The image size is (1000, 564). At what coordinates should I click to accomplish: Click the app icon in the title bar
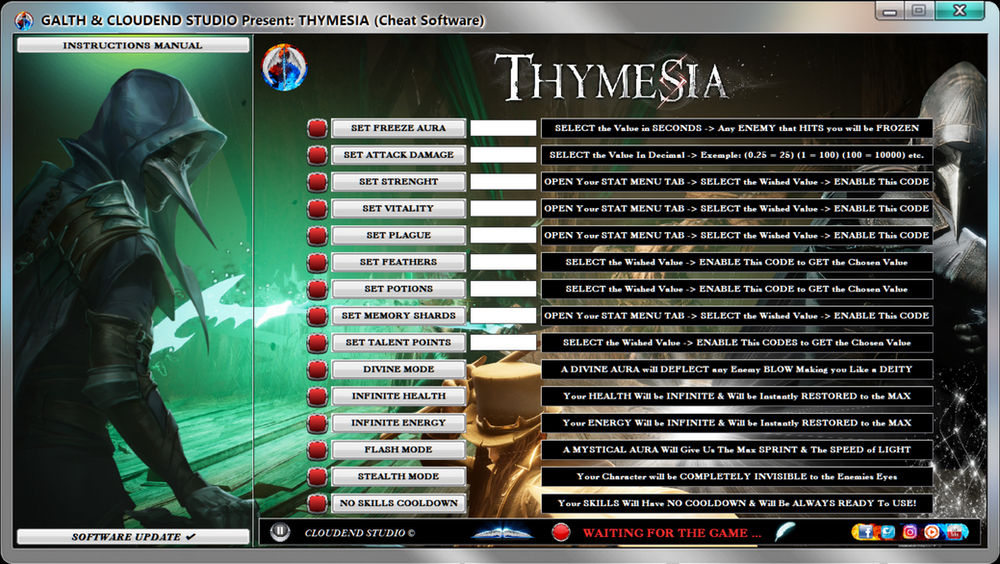(x=24, y=20)
